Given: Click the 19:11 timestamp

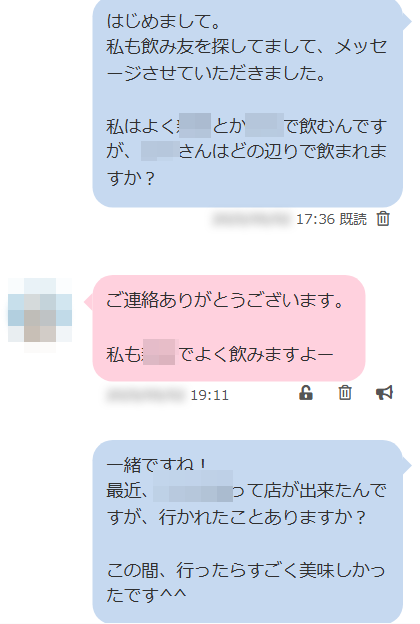Looking at the screenshot, I should tap(209, 395).
